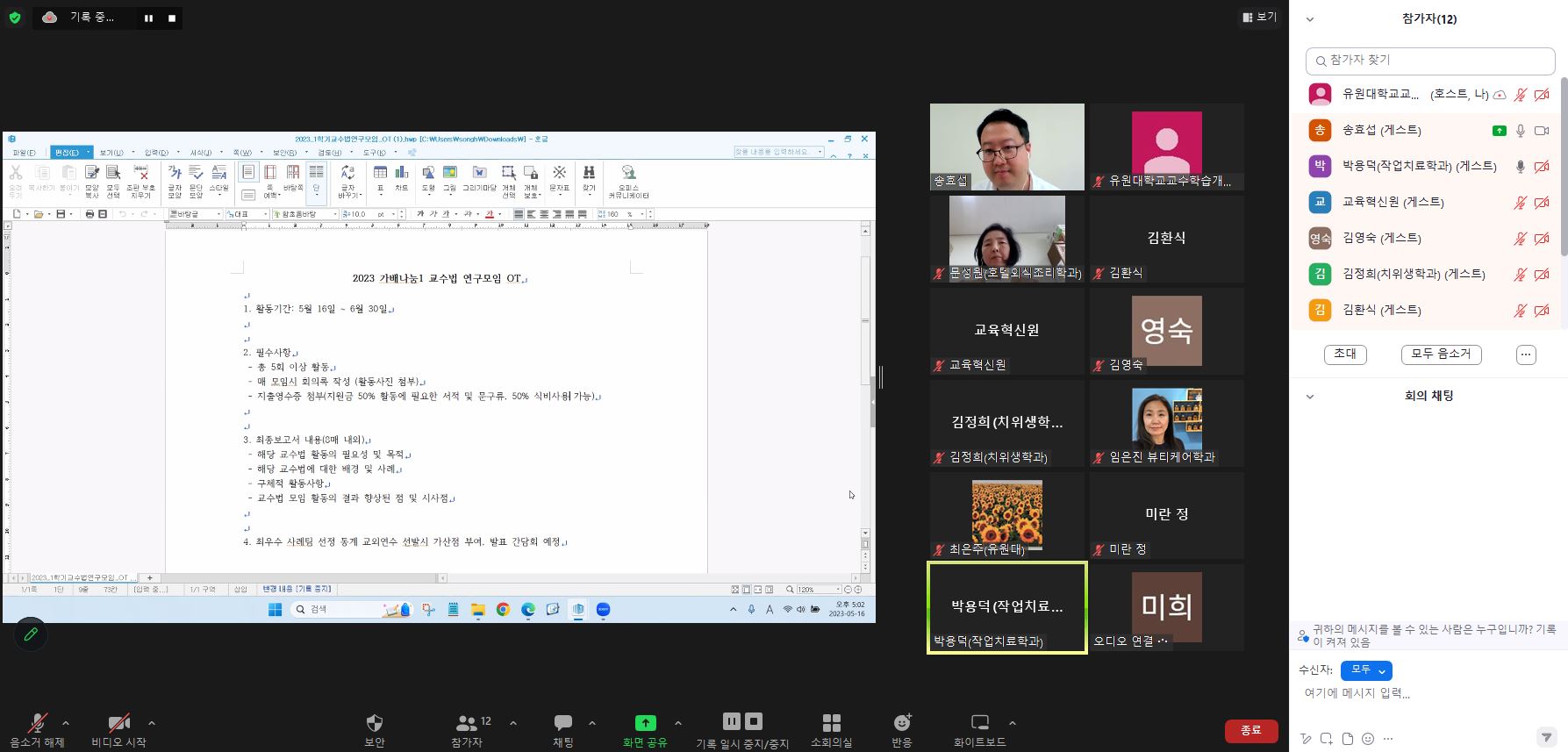Click the 모두 음소거 button
This screenshot has width=1568, height=752.
point(1441,354)
